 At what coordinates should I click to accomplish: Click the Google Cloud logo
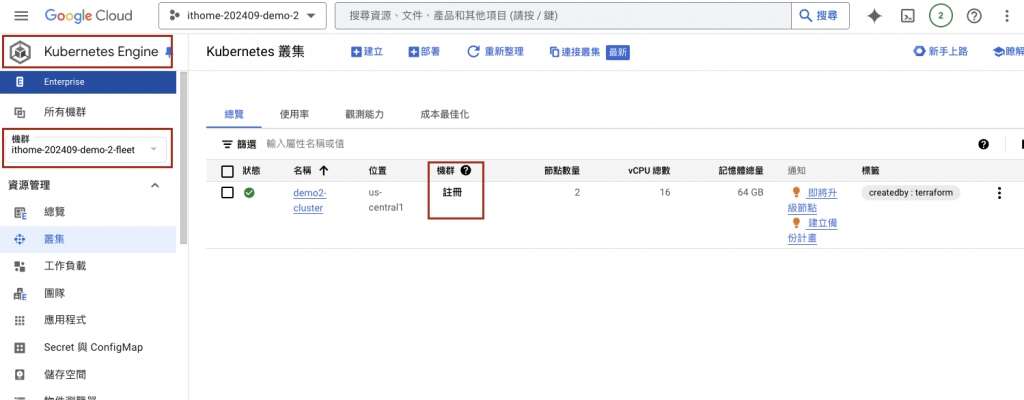tap(88, 16)
